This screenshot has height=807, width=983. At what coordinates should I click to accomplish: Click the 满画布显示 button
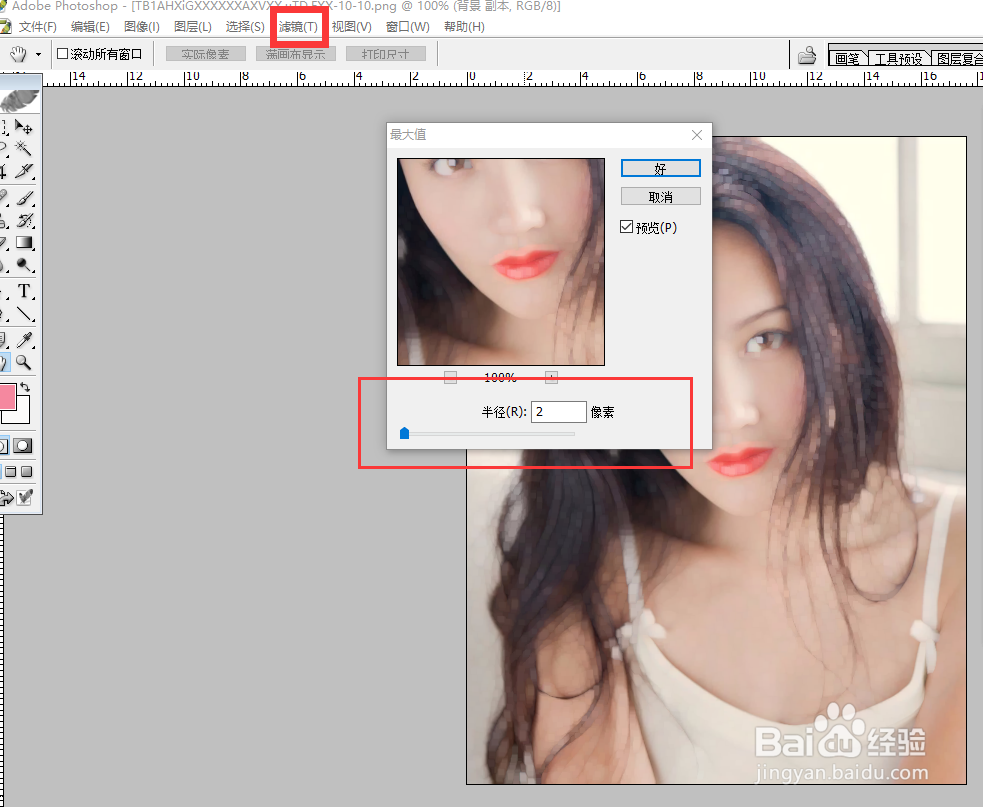[x=295, y=54]
